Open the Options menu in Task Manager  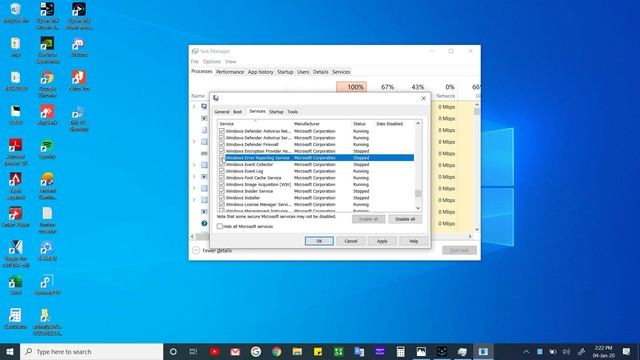pos(211,61)
